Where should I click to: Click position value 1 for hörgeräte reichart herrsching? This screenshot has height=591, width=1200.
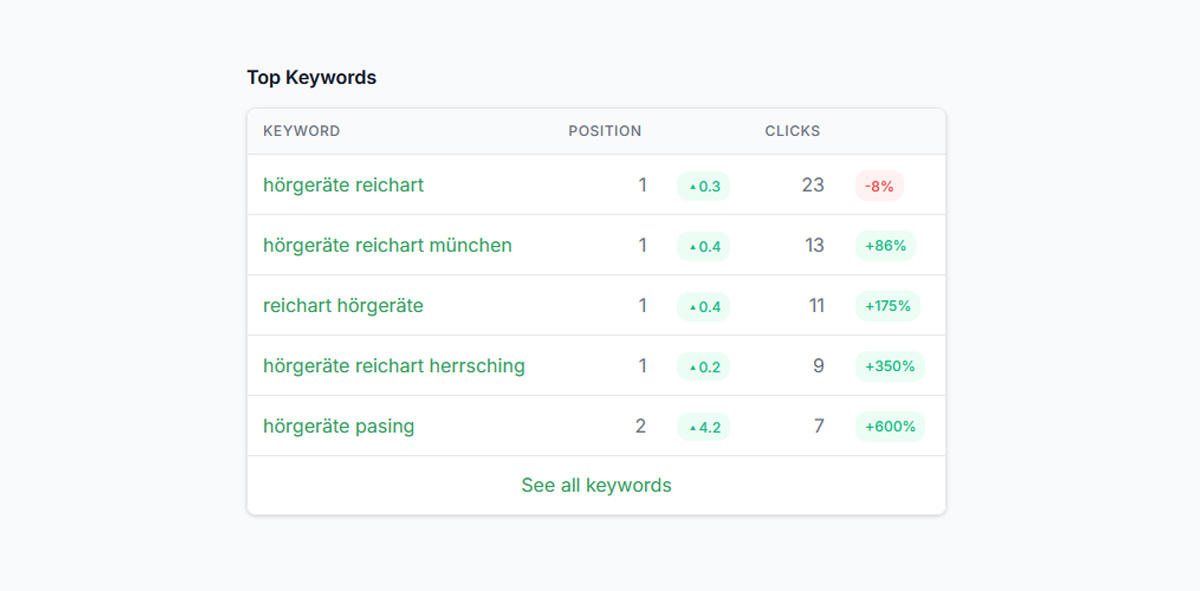643,366
